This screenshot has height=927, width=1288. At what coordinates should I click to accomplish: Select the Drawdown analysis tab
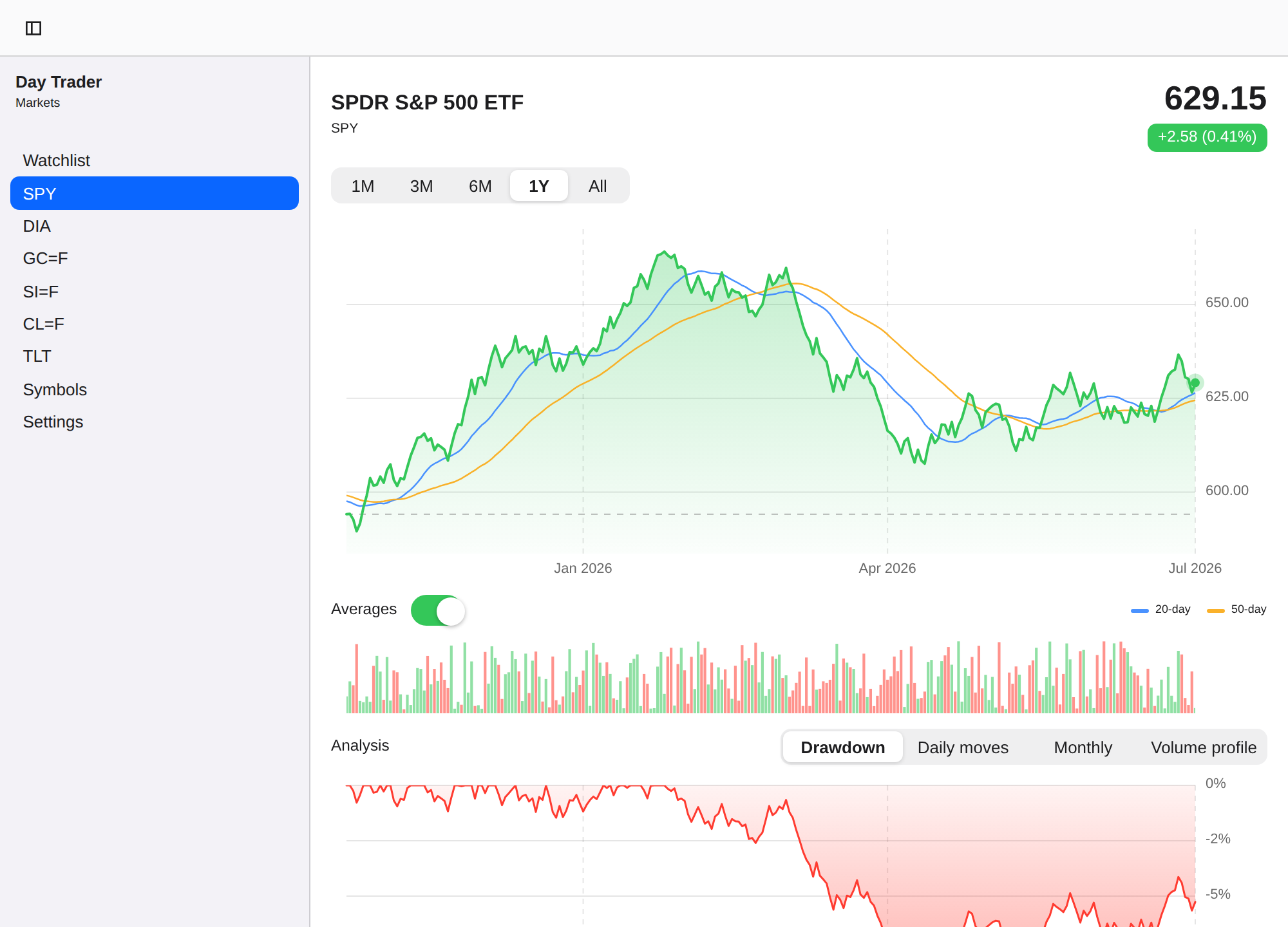[x=842, y=747]
